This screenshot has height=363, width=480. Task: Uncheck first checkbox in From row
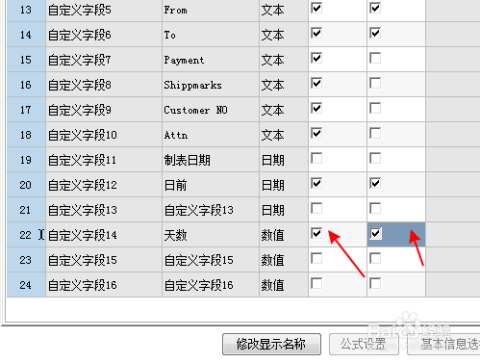click(x=316, y=8)
